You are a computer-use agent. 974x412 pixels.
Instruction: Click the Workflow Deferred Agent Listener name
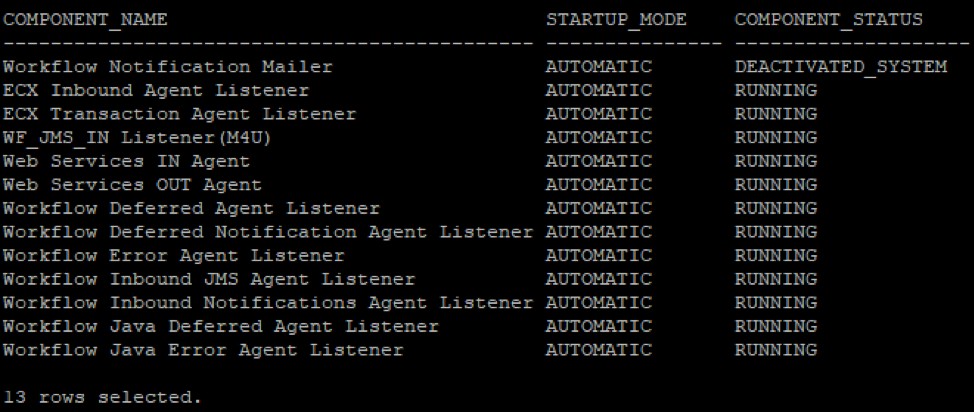191,209
